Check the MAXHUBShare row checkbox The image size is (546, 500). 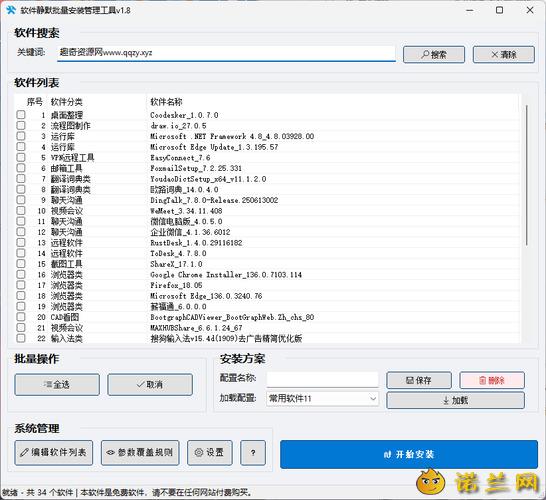[21, 327]
